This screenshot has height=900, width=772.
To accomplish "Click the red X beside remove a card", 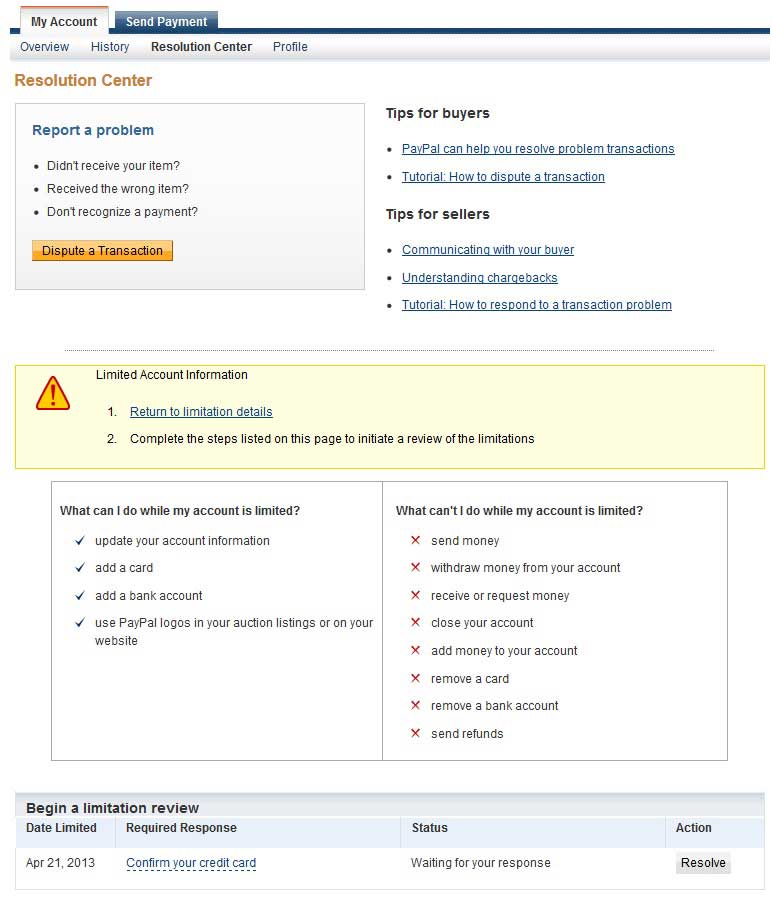I will click(x=415, y=678).
